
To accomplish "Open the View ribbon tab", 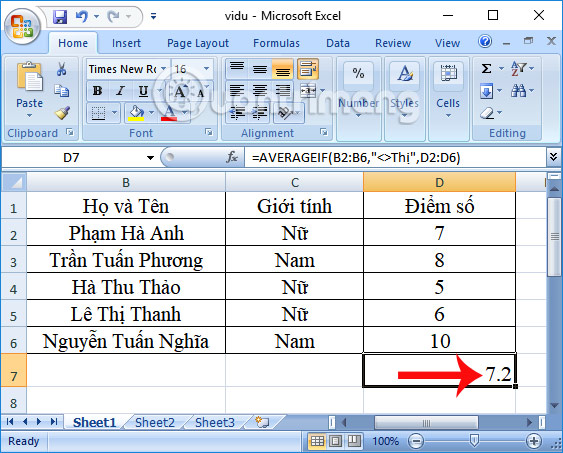I will 447,43.
